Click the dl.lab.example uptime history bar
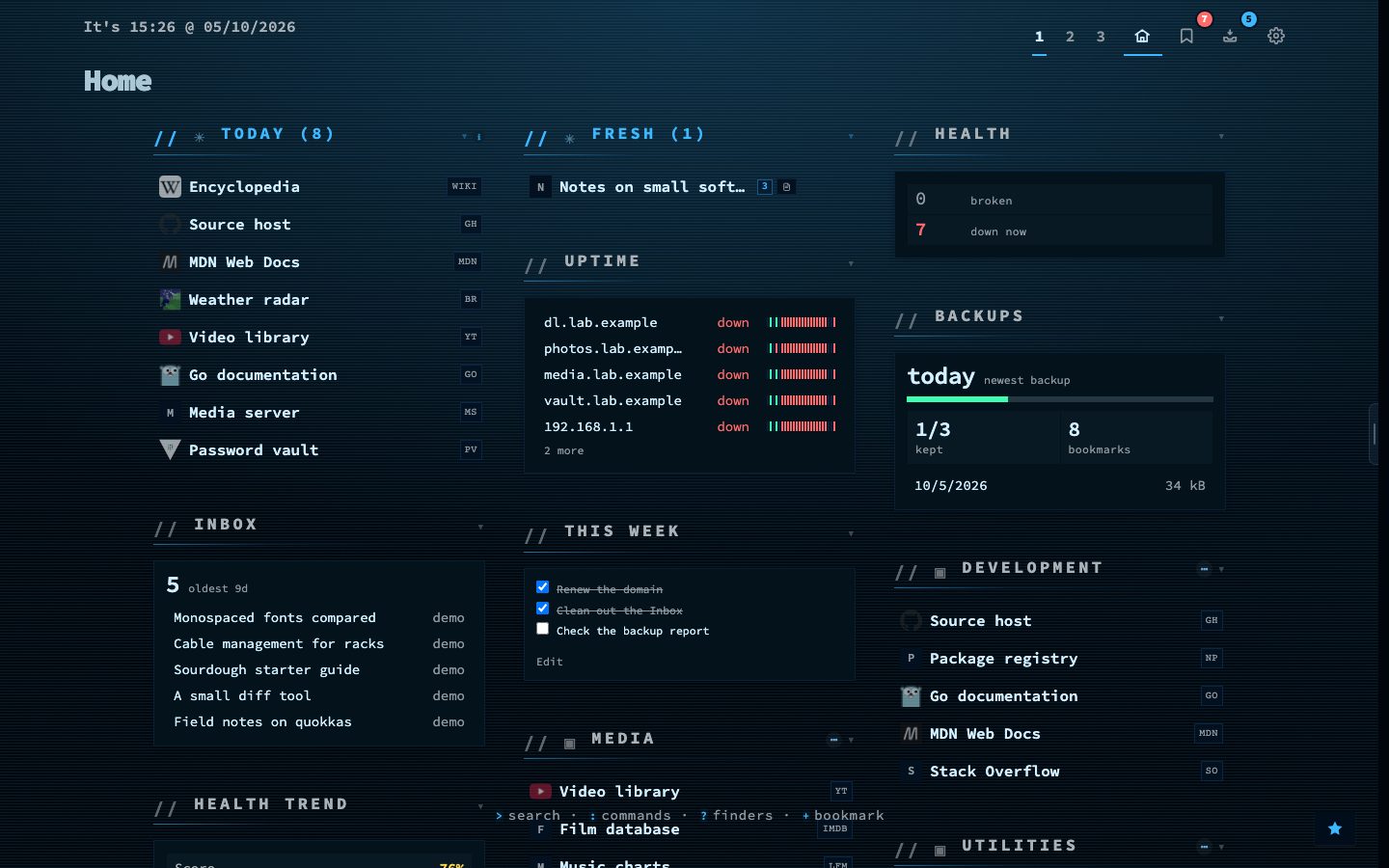 (803, 322)
